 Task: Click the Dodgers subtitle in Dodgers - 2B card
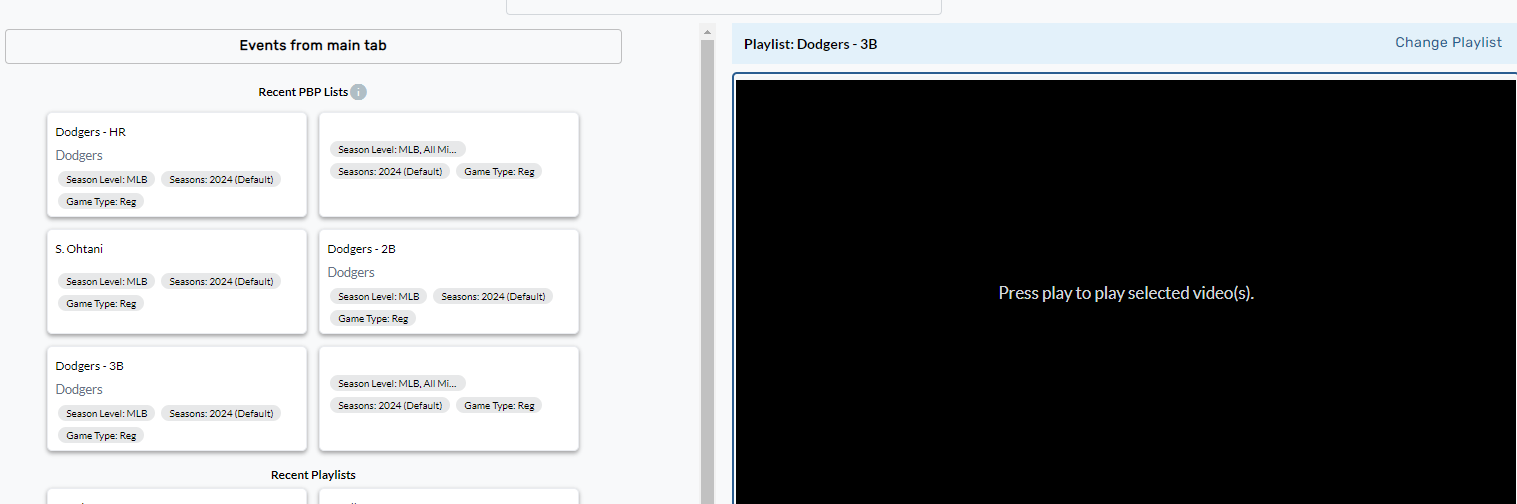(x=351, y=273)
